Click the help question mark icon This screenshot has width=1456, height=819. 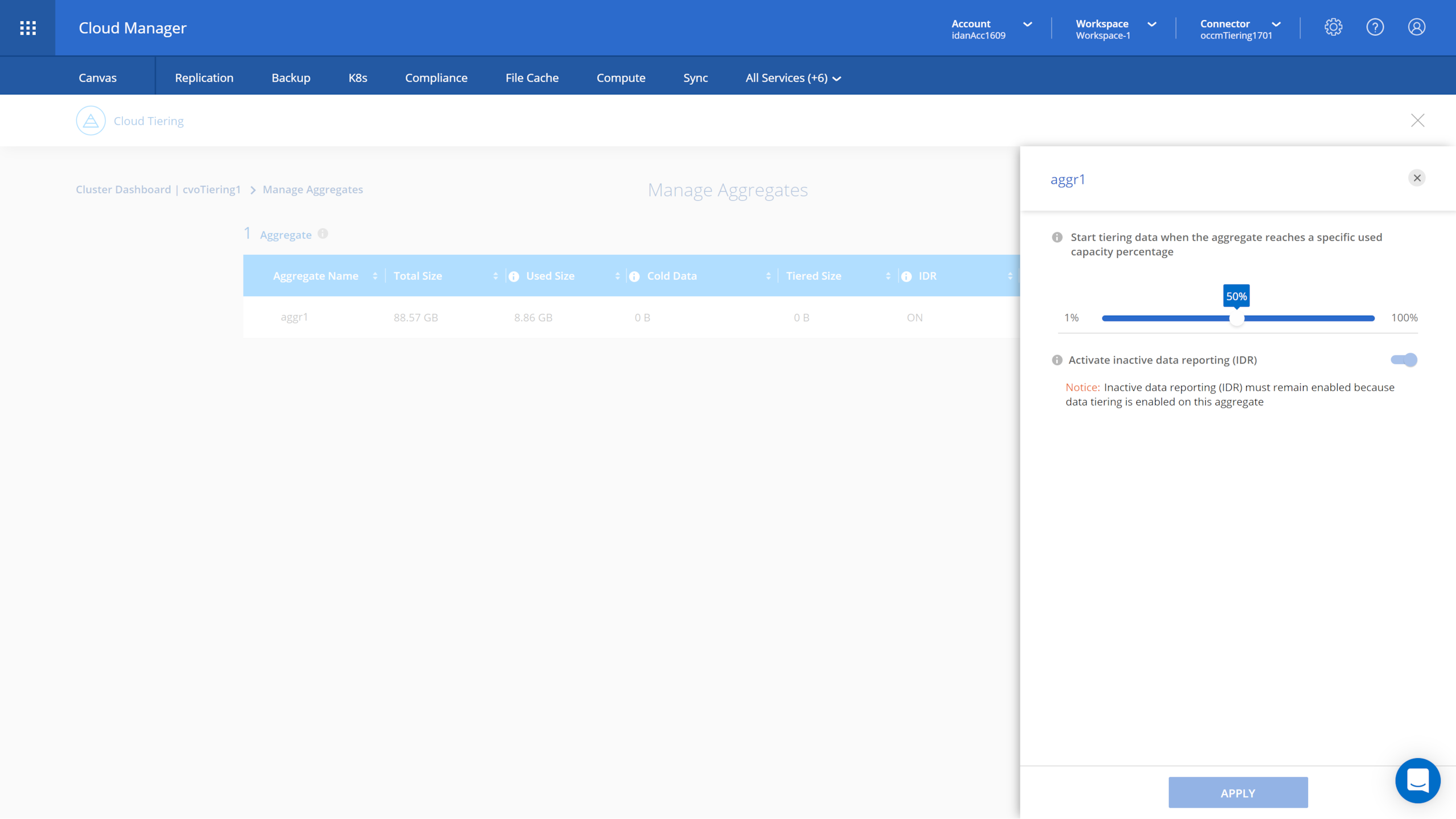(x=1375, y=27)
